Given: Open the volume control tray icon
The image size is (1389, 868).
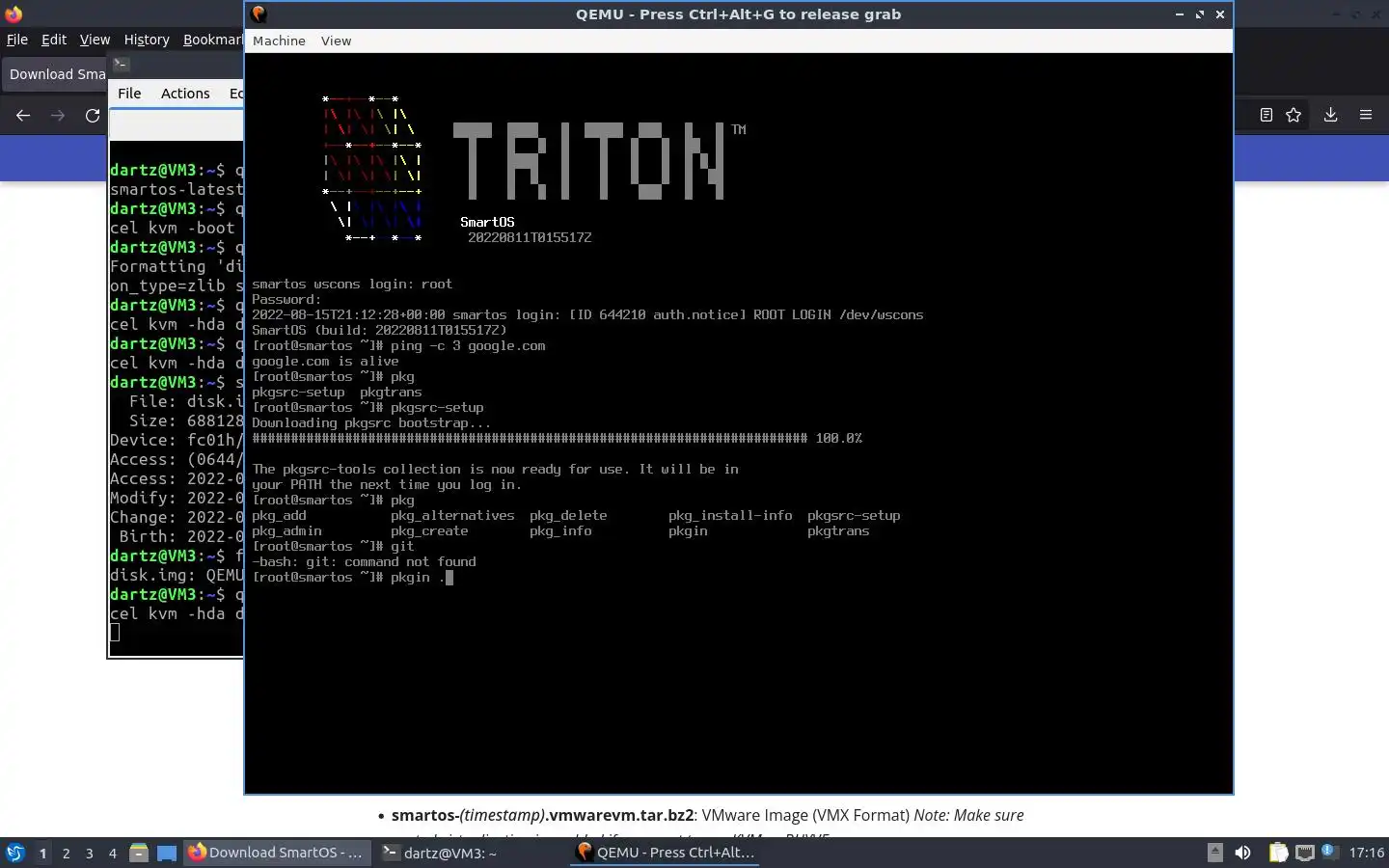Looking at the screenshot, I should [1242, 853].
